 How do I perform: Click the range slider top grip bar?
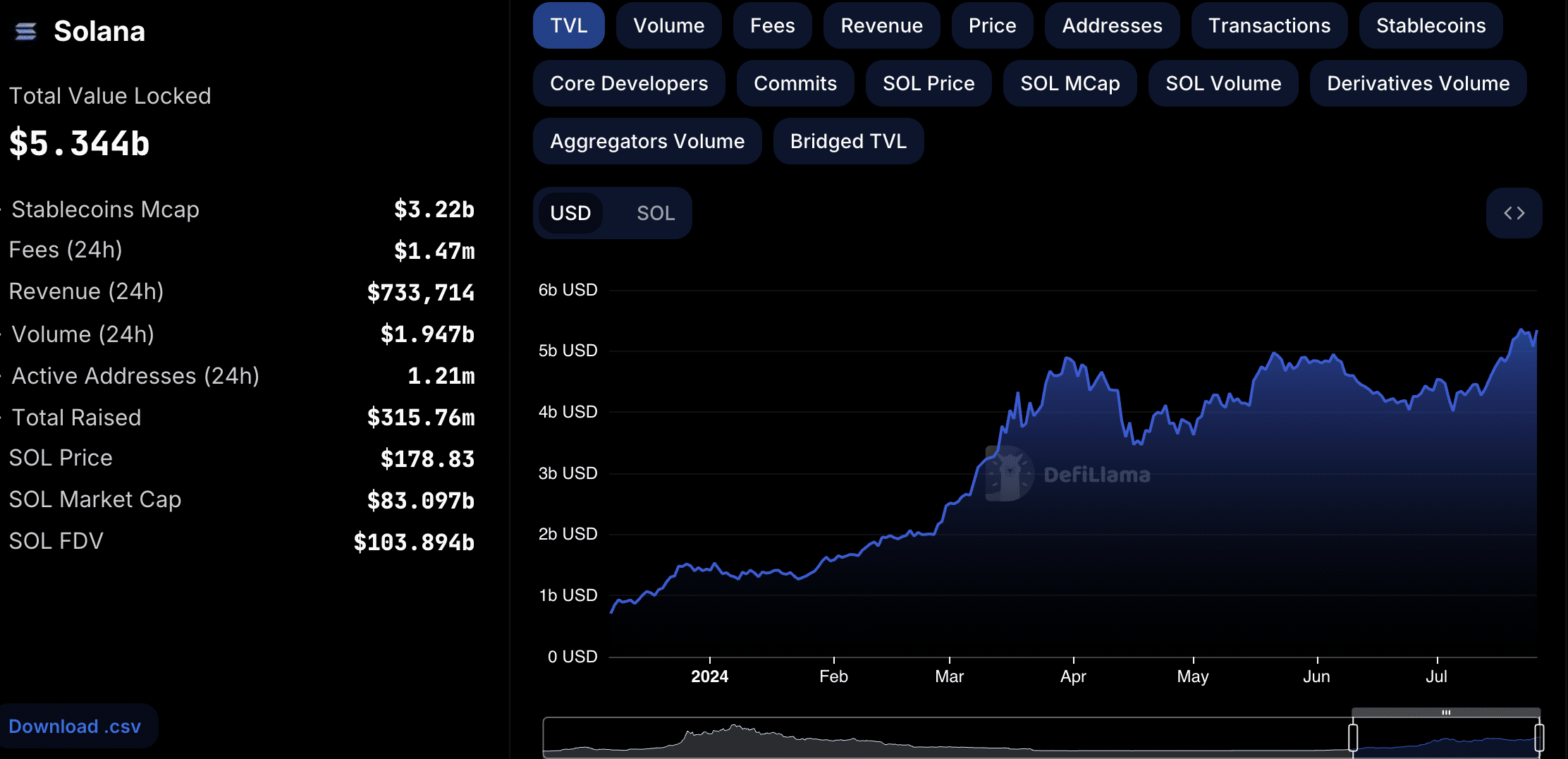[x=1446, y=712]
